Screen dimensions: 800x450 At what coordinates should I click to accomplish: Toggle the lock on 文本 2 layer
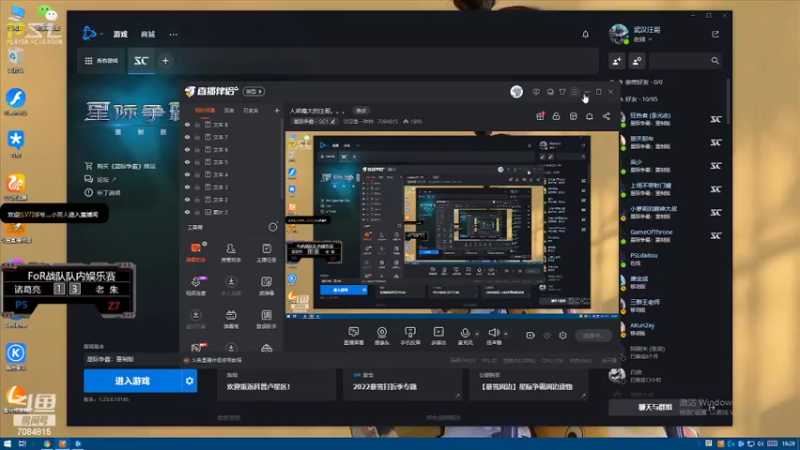[197, 199]
